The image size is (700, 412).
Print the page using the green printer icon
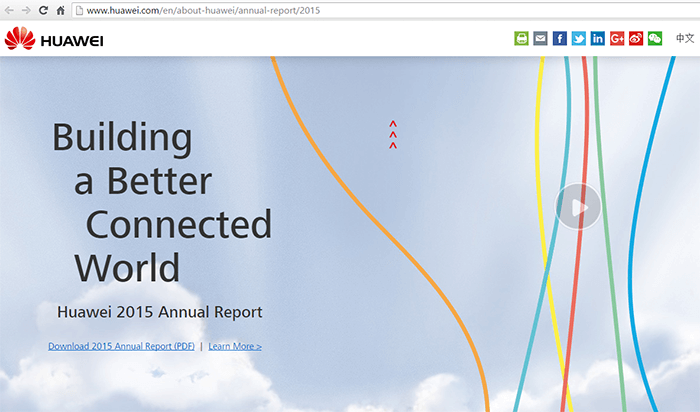click(x=521, y=38)
